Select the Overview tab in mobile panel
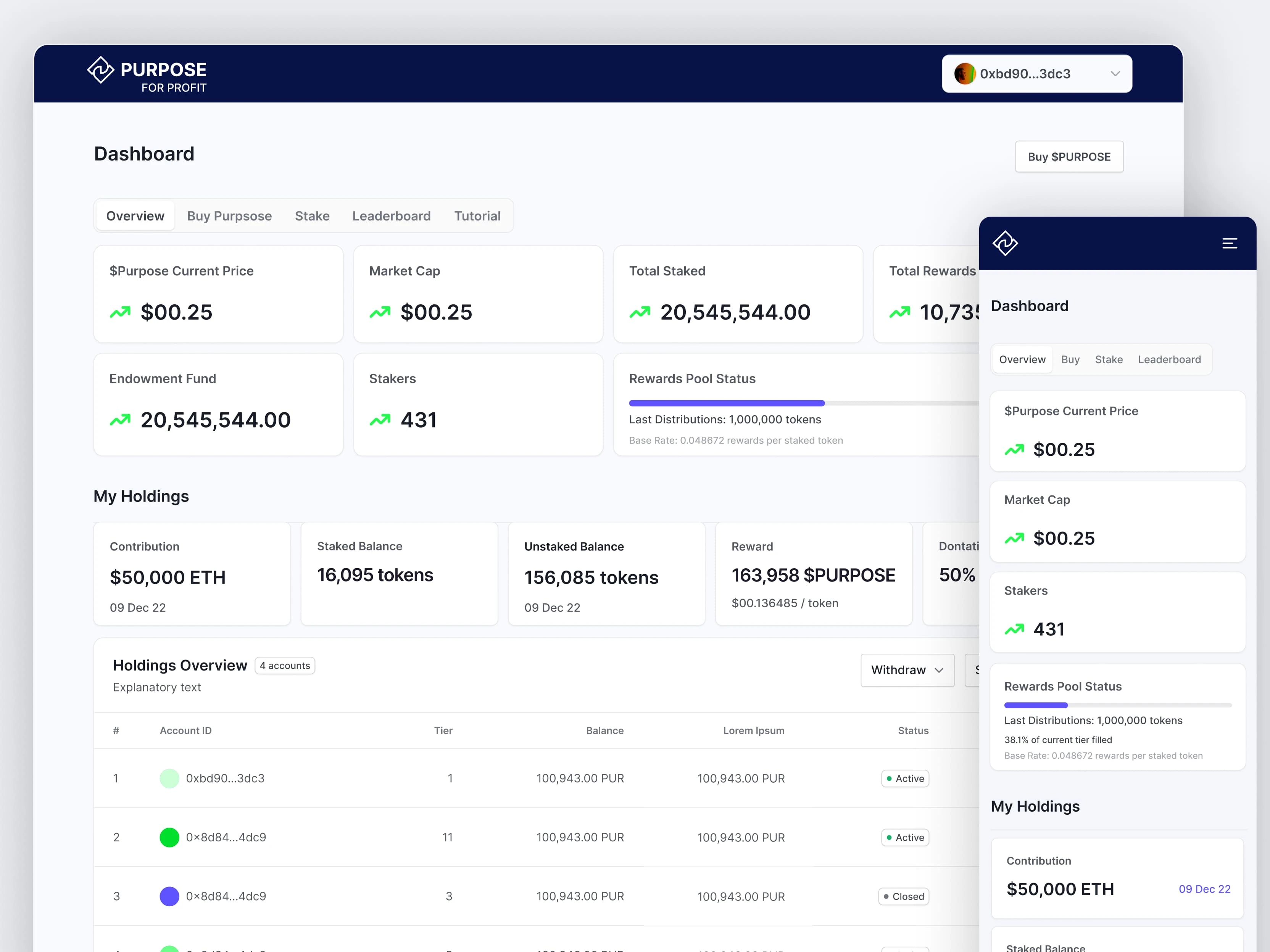The image size is (1270, 952). point(1022,360)
